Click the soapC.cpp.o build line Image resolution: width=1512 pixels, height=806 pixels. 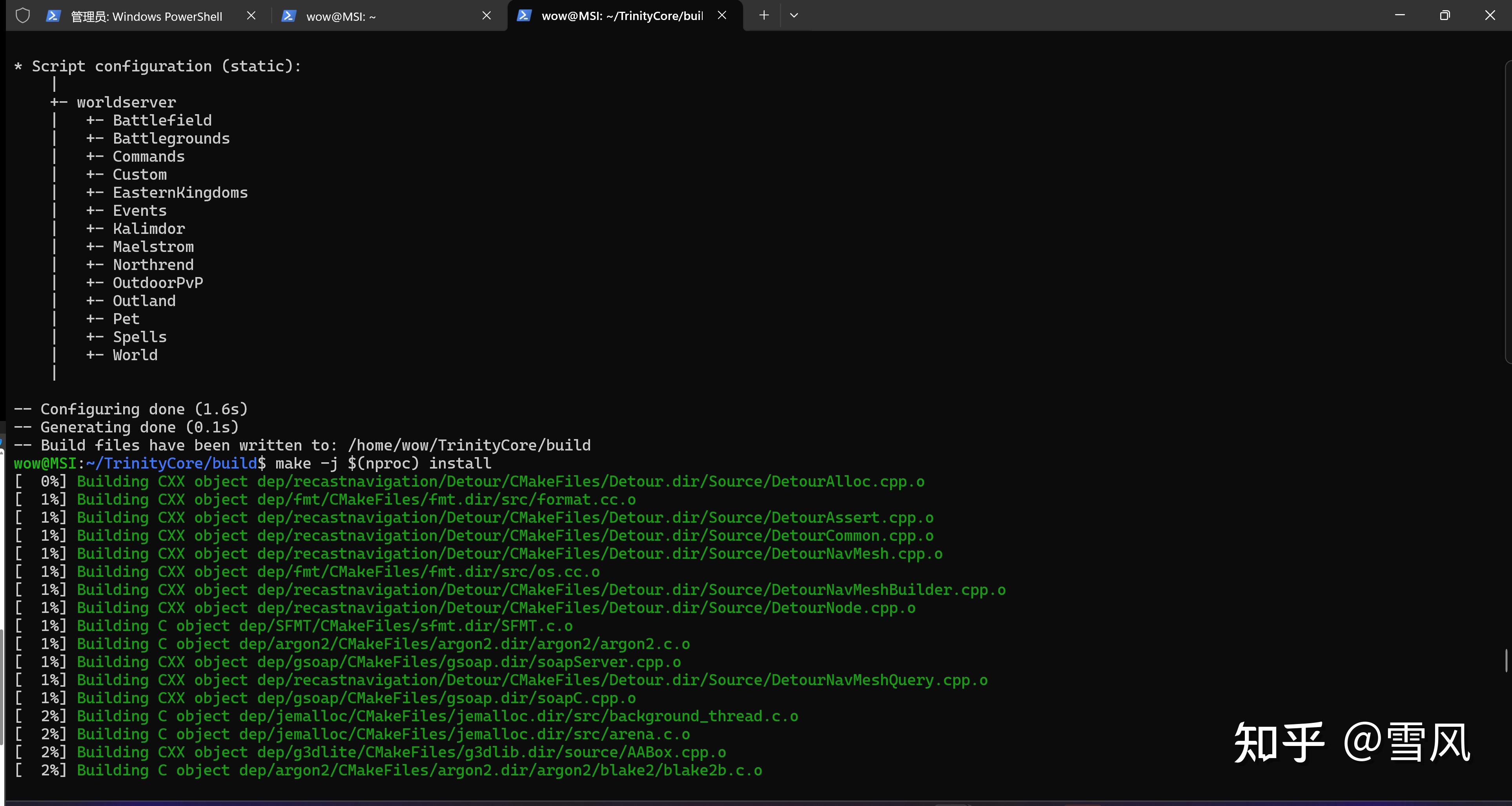[325, 698]
